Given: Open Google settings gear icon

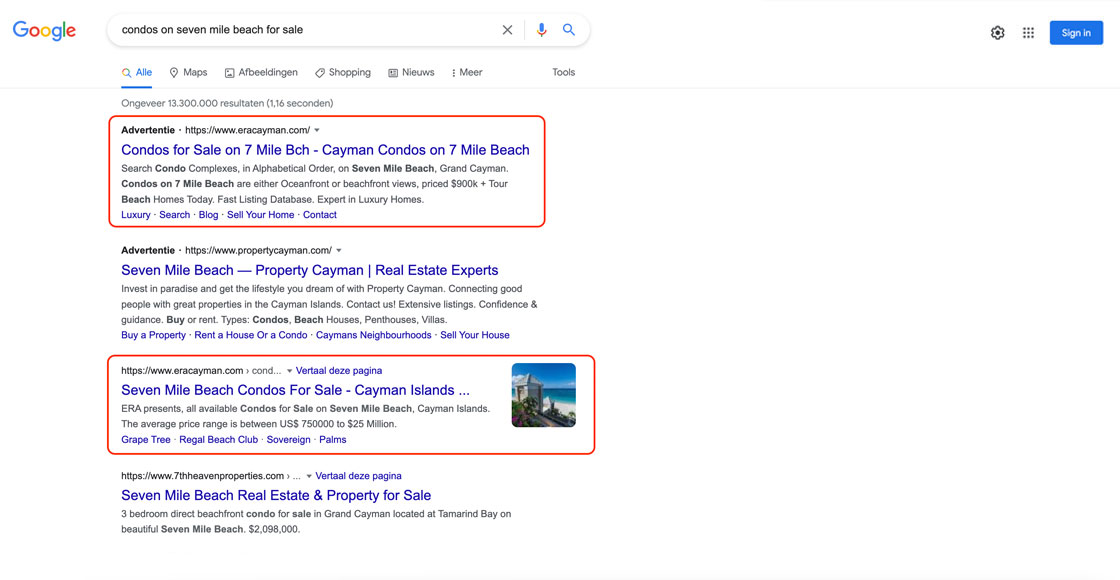Looking at the screenshot, I should [x=998, y=33].
